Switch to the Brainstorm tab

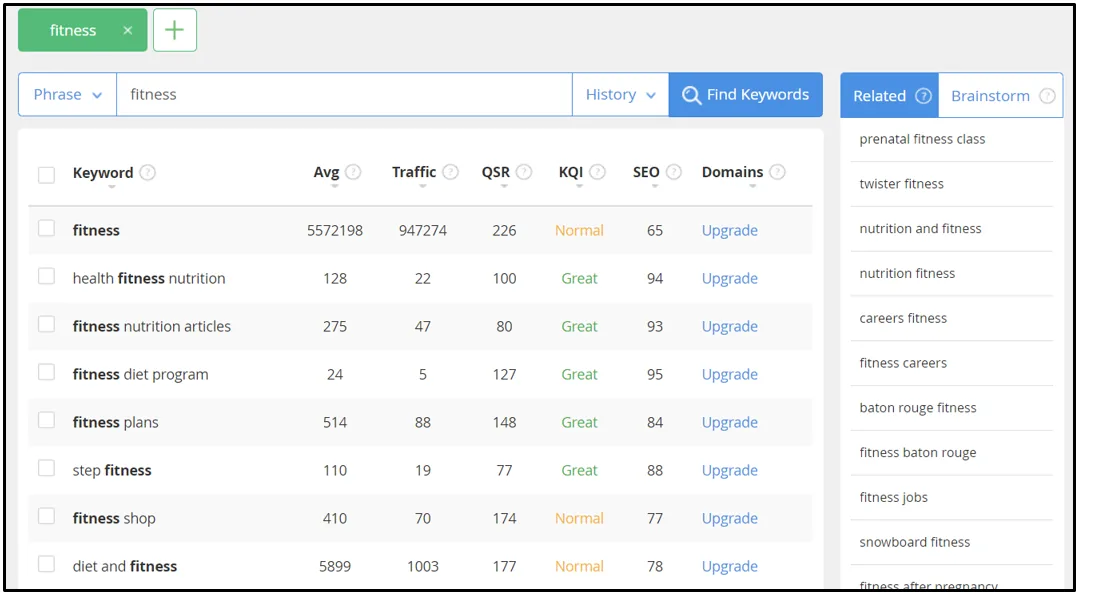(x=1000, y=96)
